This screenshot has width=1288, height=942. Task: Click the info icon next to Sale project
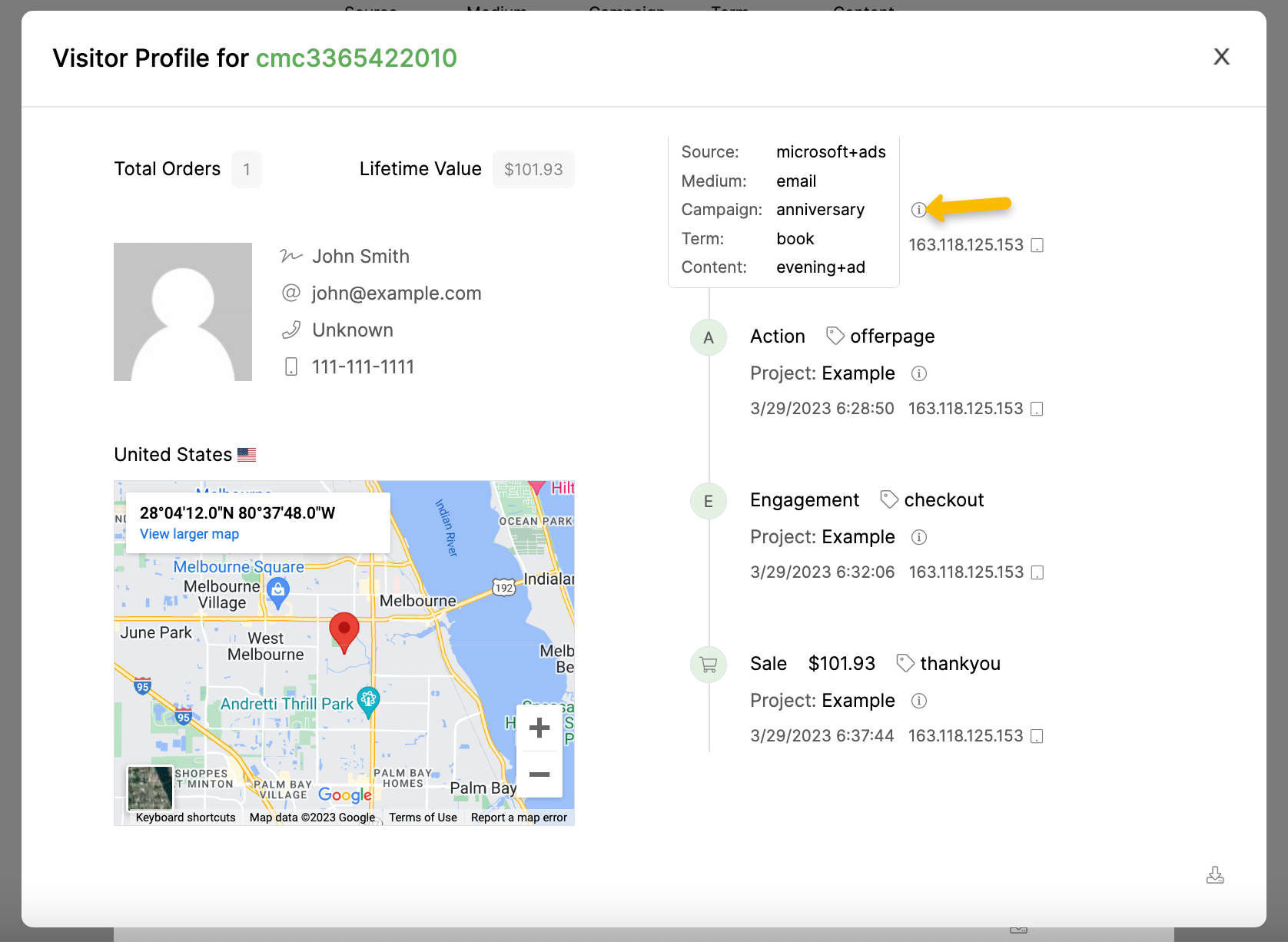(918, 701)
